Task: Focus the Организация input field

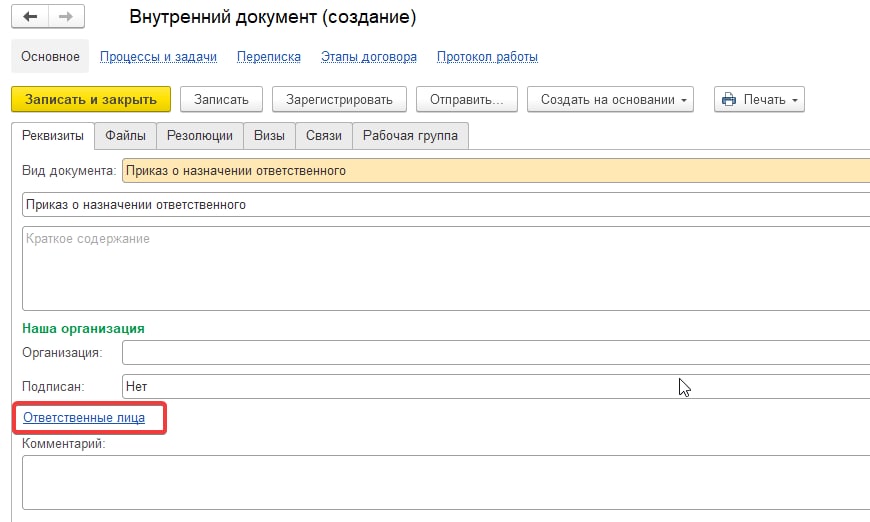Action: point(495,353)
